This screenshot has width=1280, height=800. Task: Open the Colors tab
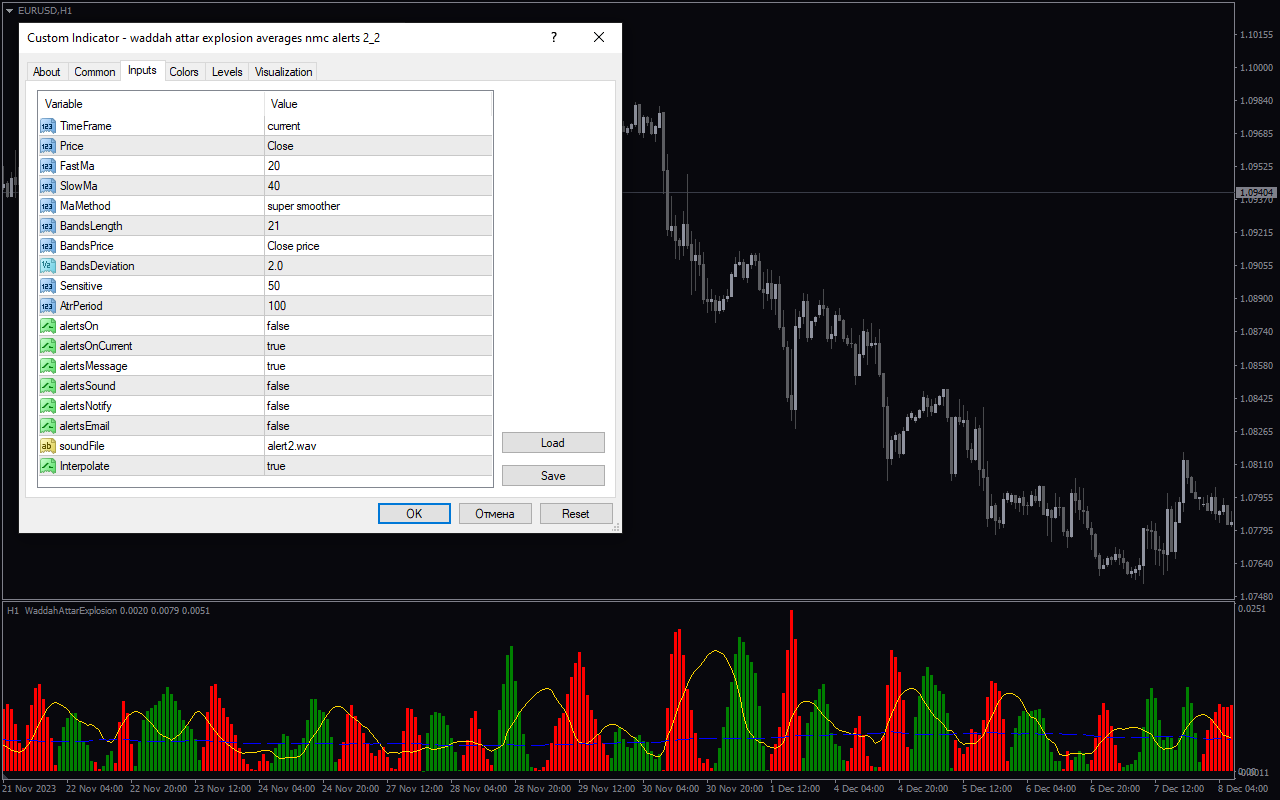(184, 72)
